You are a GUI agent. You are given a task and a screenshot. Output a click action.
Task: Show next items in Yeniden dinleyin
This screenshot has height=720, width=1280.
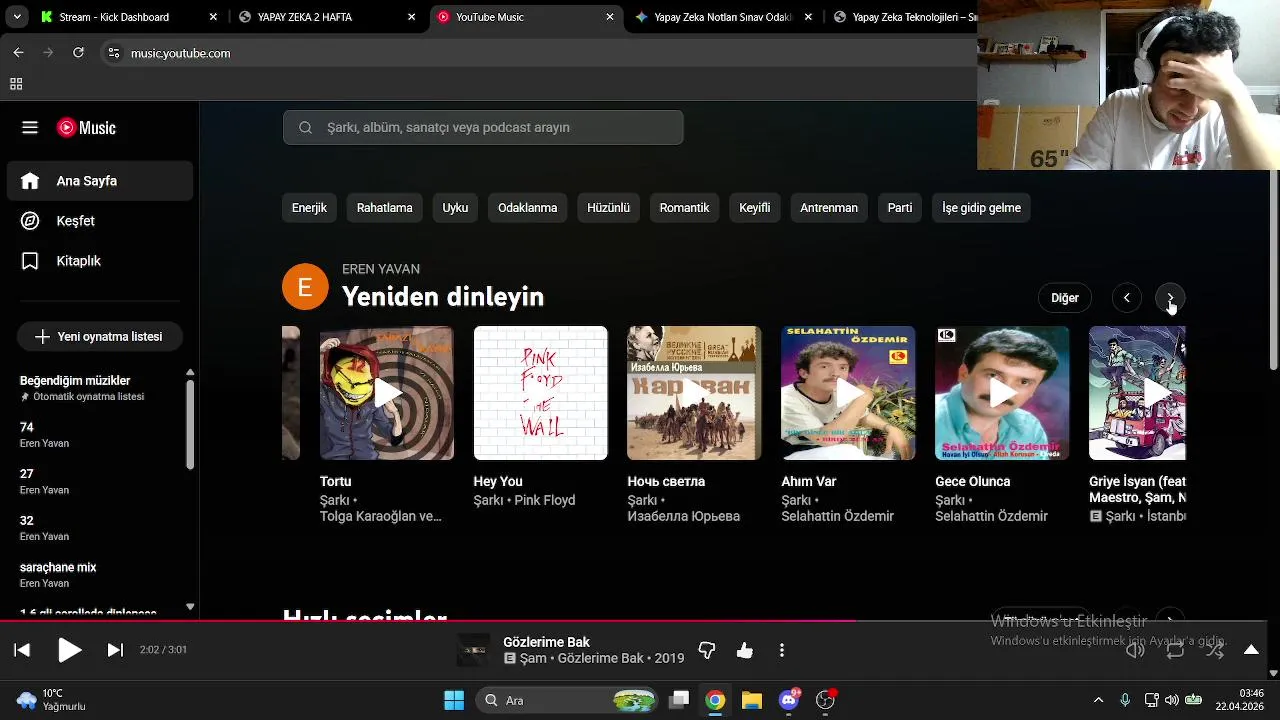click(x=1170, y=298)
